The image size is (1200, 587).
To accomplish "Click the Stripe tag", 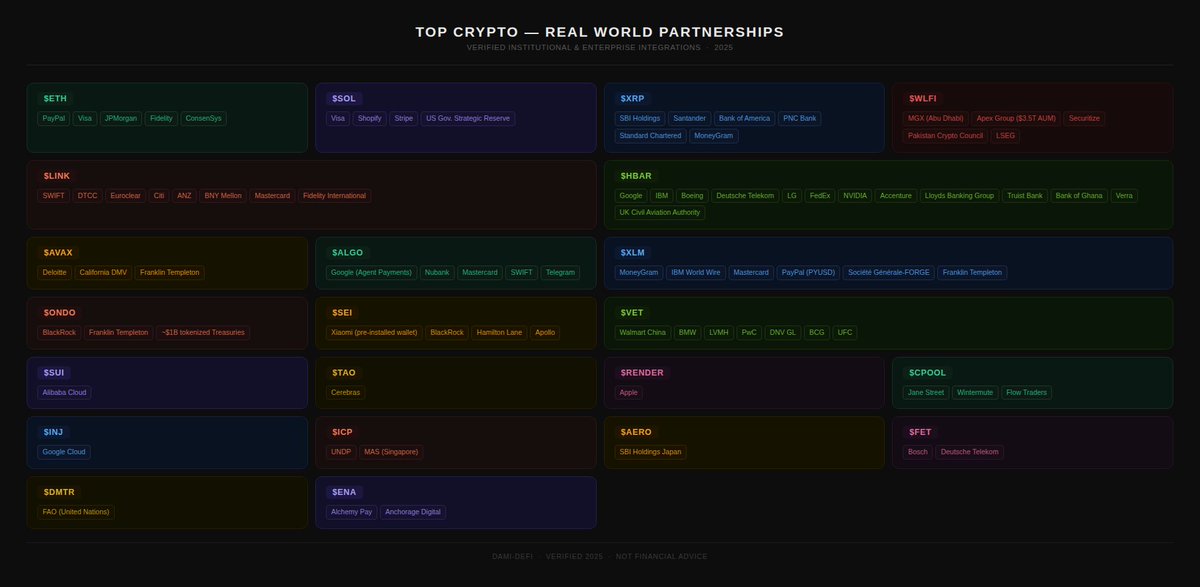I will tap(403, 118).
